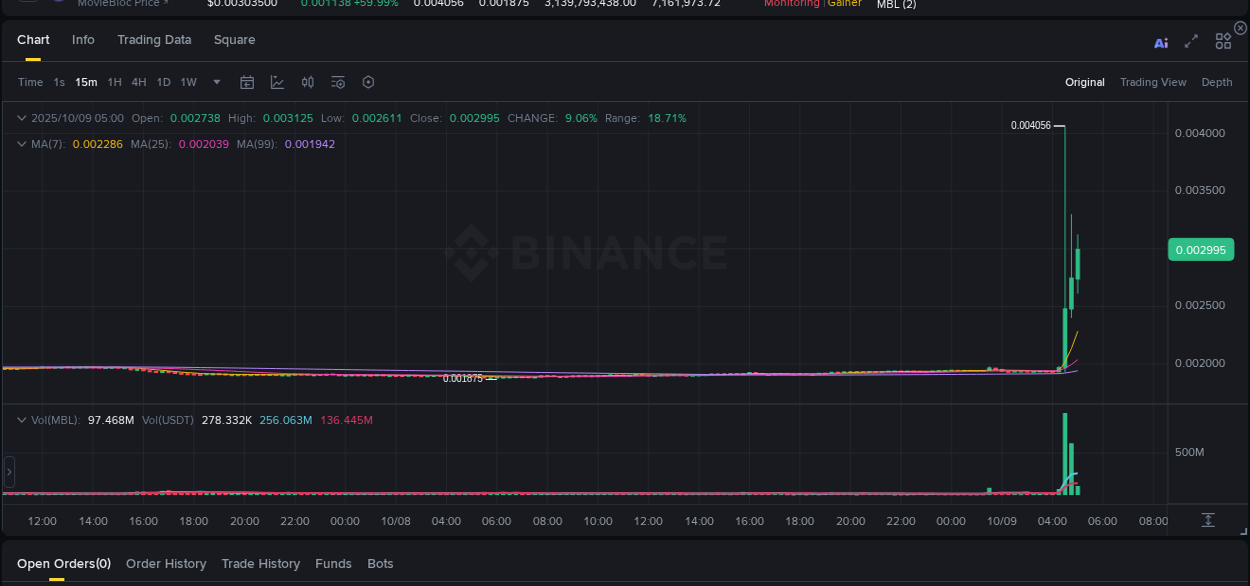Viewport: 1250px width, 586px height.
Task: Expand the left side panel arrow
Action: click(x=8, y=471)
